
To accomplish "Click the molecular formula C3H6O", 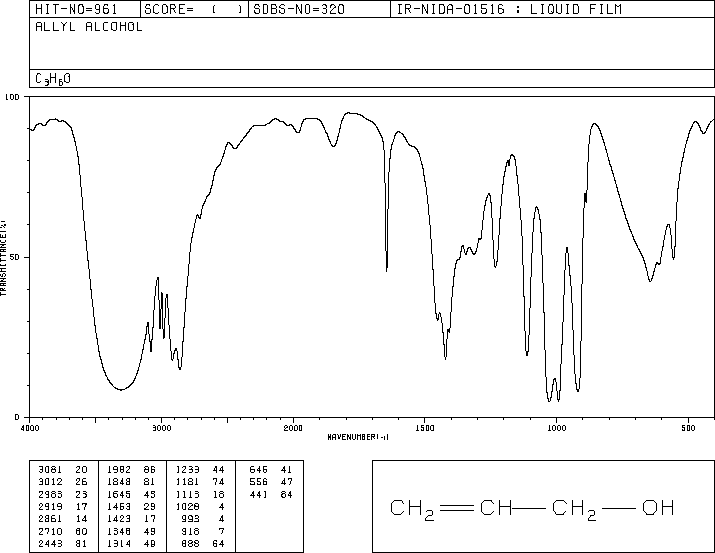I will pos(53,79).
